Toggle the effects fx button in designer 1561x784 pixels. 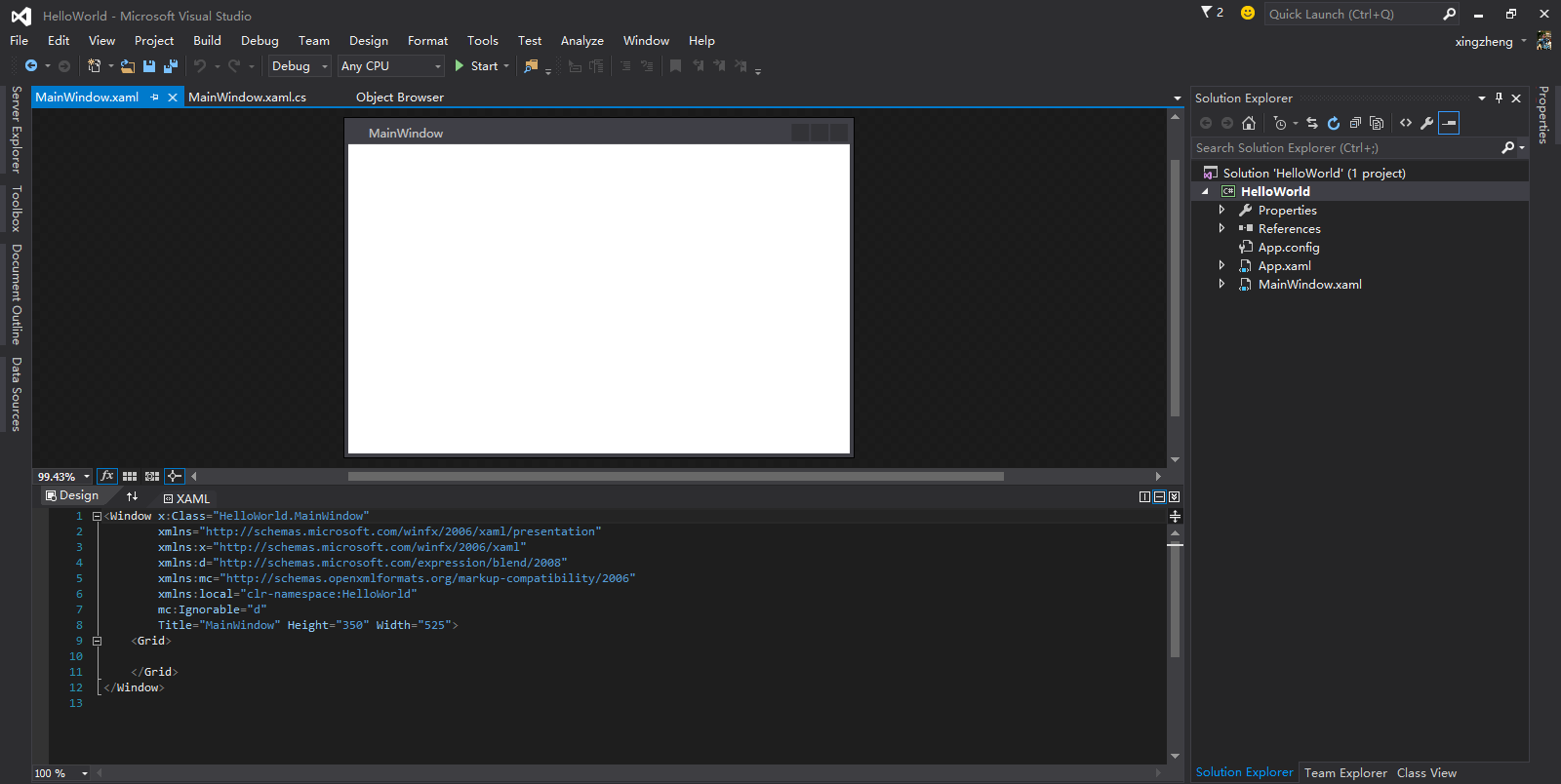tap(107, 476)
